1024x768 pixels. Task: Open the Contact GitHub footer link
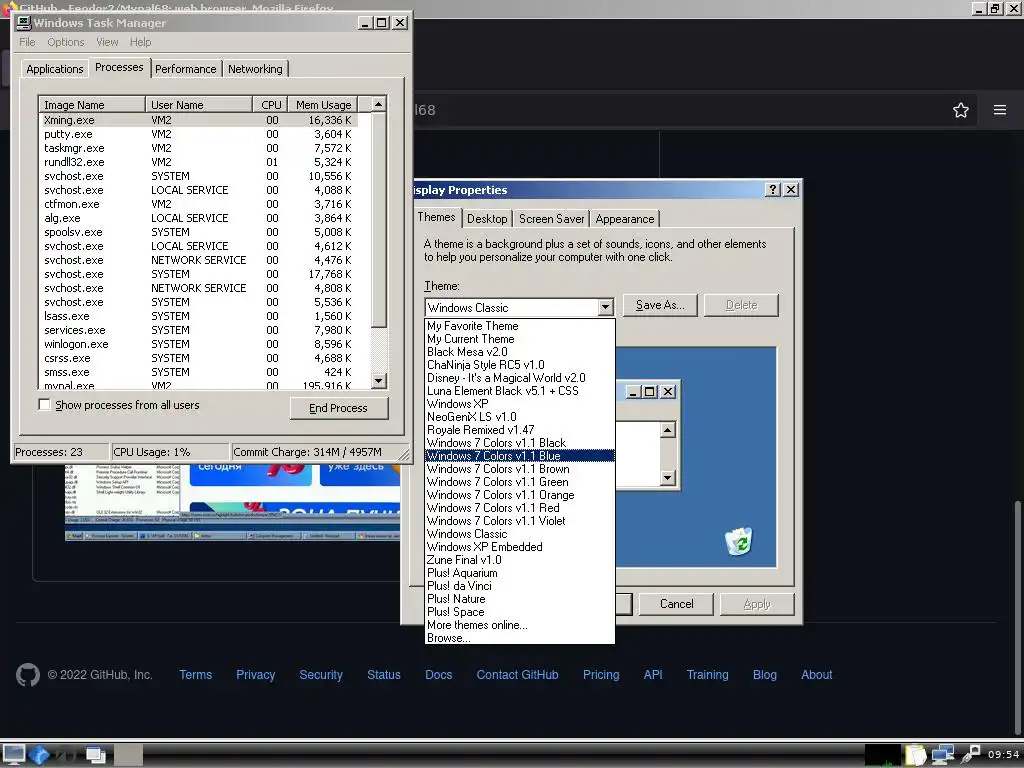[x=517, y=675]
